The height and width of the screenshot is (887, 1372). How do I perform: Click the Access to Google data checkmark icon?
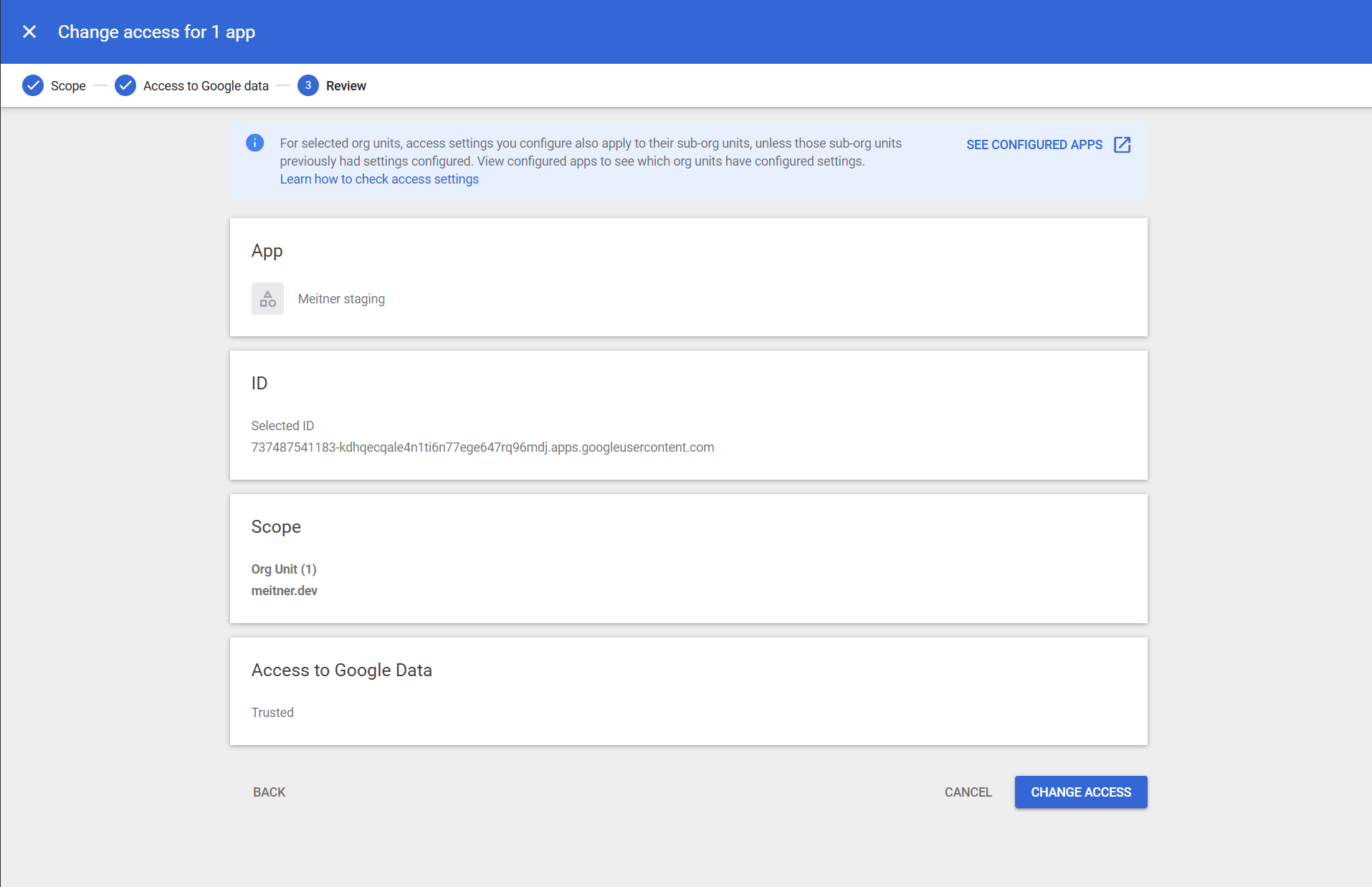[125, 85]
